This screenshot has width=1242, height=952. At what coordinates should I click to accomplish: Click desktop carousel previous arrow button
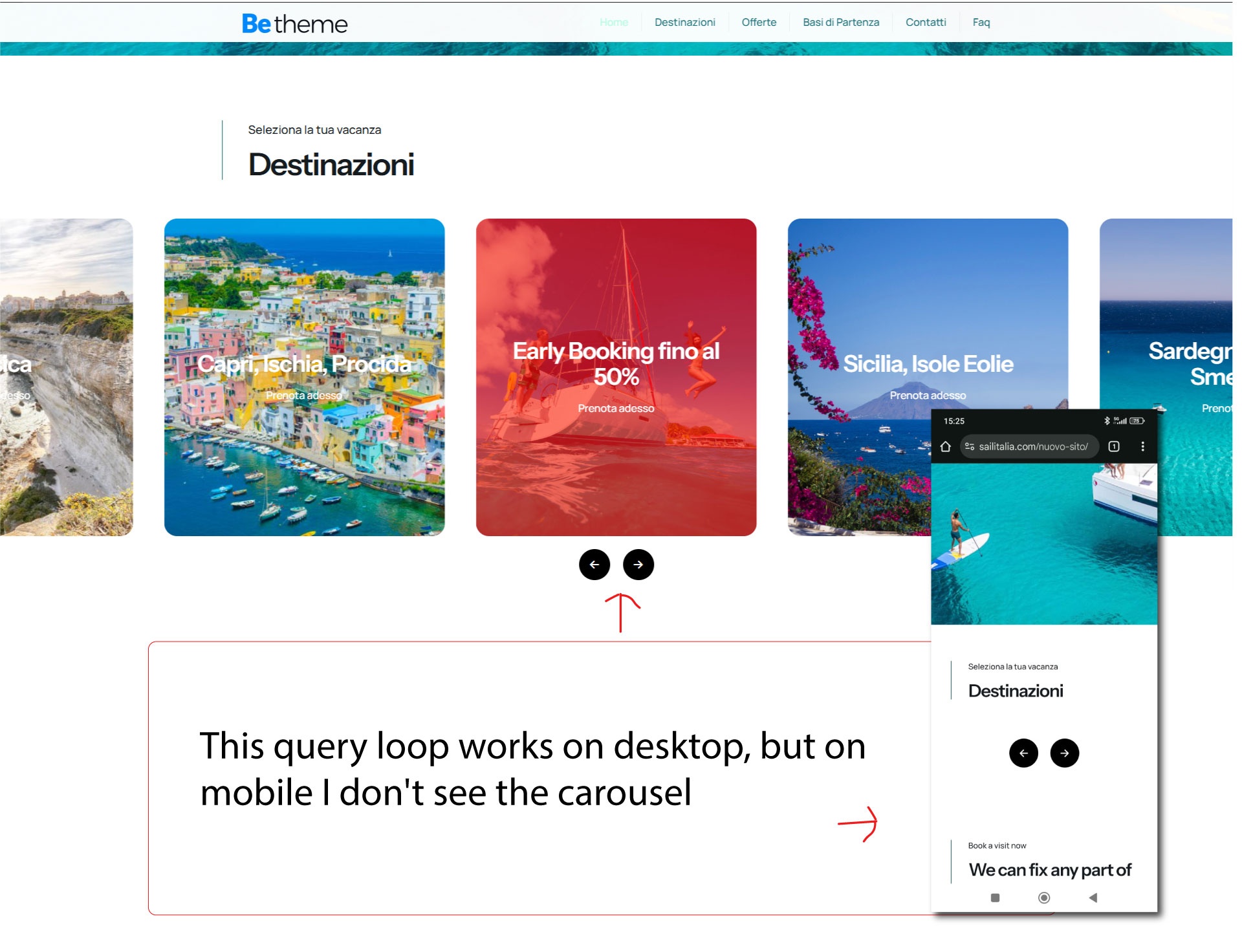point(594,565)
